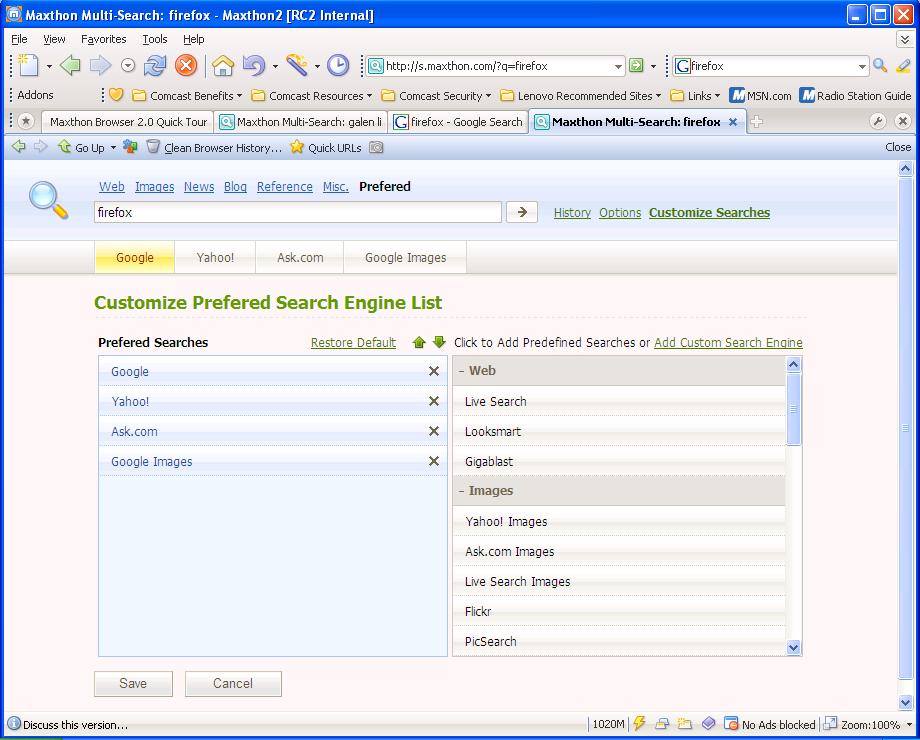Click Add Custom Search Engine link

[x=728, y=343]
